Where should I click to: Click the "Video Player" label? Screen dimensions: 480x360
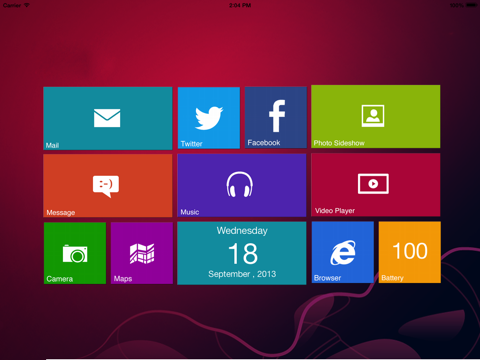tap(335, 211)
